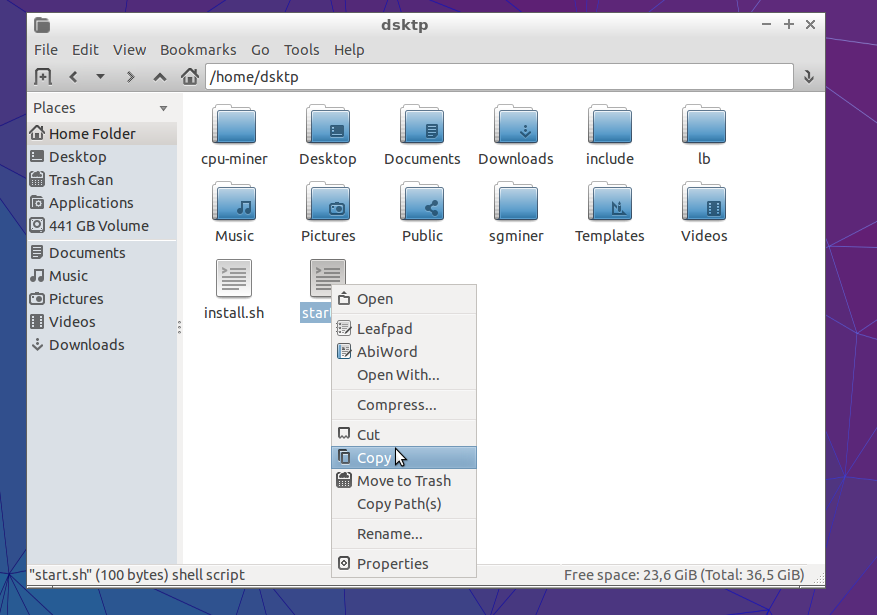Choose Move to Trash in context menu

point(403,481)
